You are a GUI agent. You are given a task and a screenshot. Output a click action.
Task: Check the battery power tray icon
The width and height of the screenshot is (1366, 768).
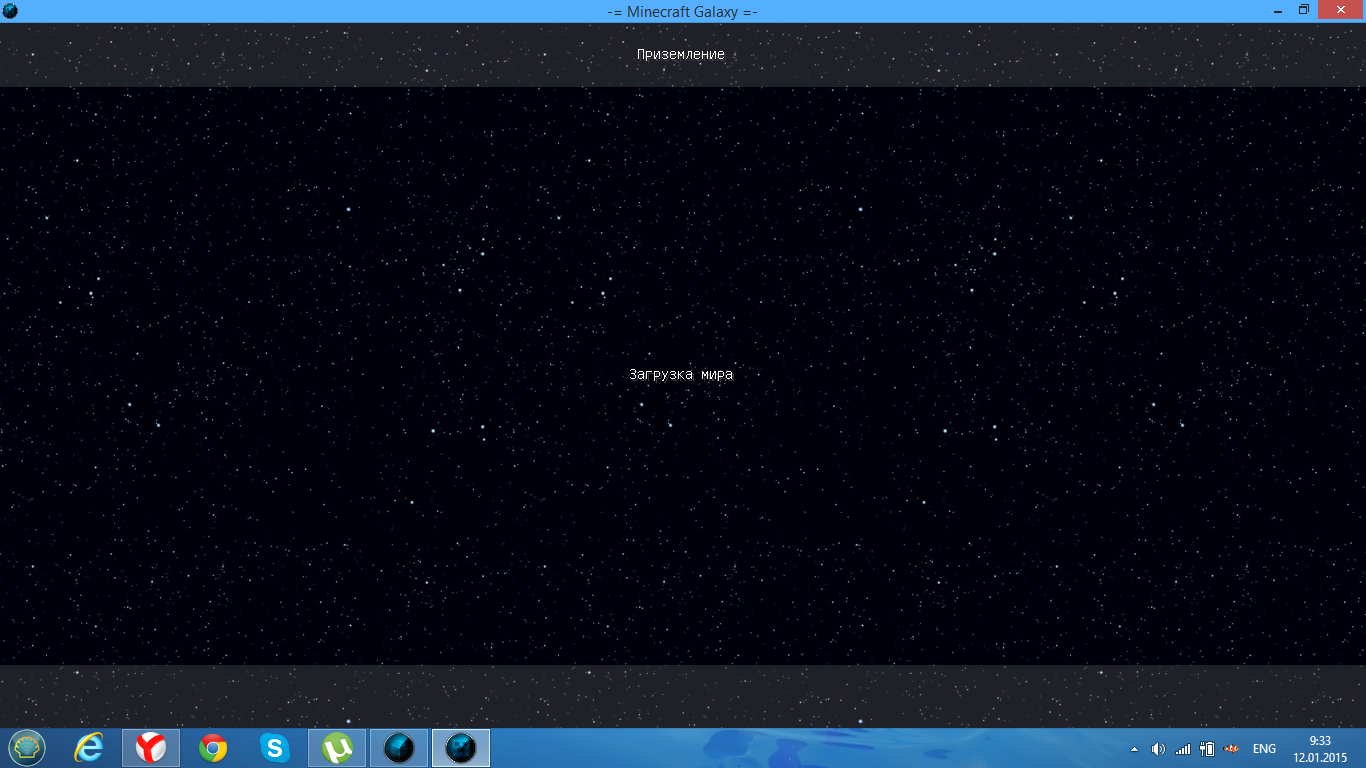(x=1207, y=749)
